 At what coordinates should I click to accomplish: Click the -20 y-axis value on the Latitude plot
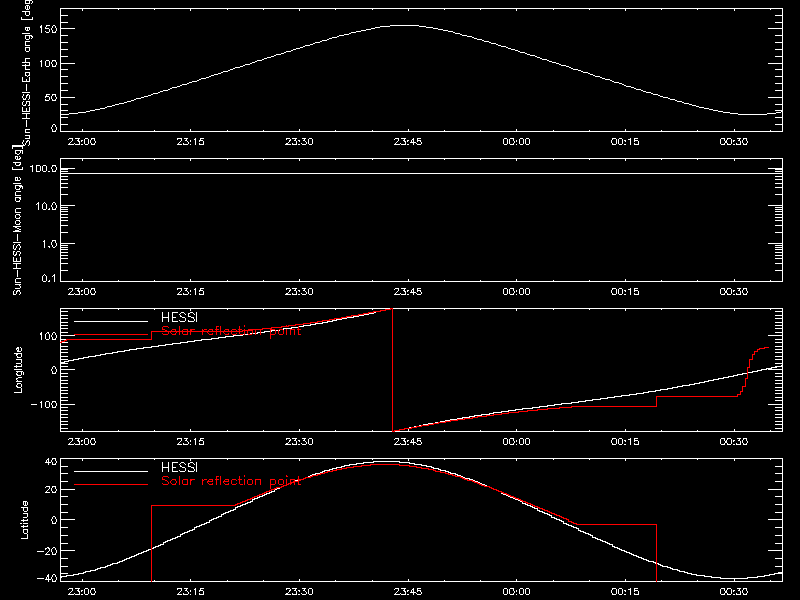coord(47,551)
